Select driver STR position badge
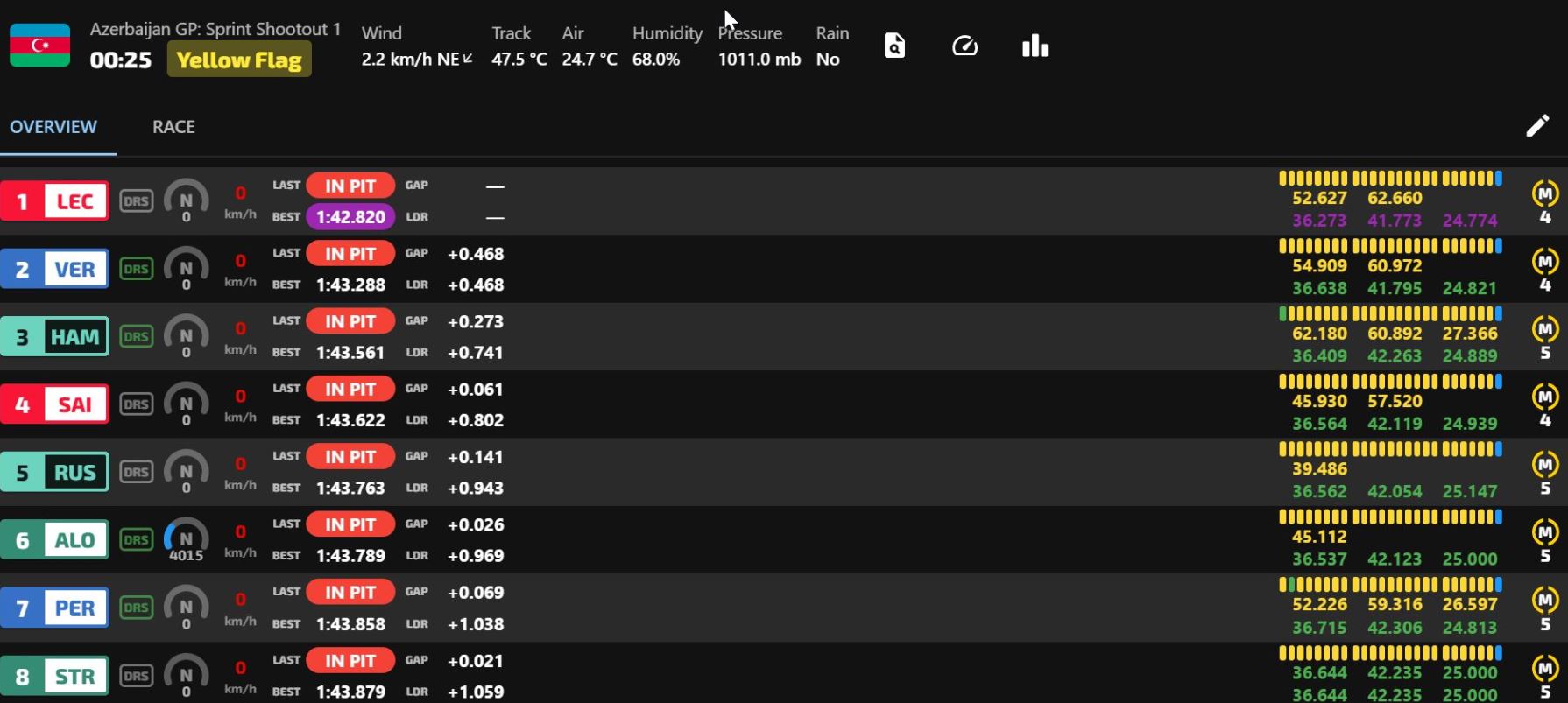The width and height of the screenshot is (1568, 703). (x=55, y=676)
